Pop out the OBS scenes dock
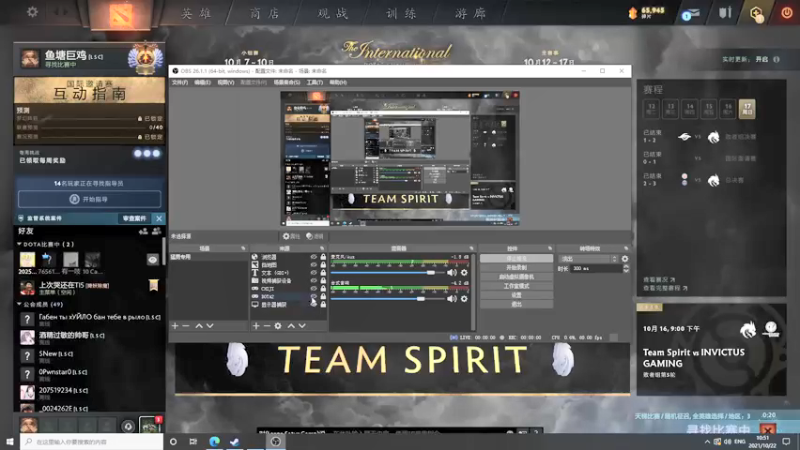This screenshot has width=800, height=450. [243, 248]
